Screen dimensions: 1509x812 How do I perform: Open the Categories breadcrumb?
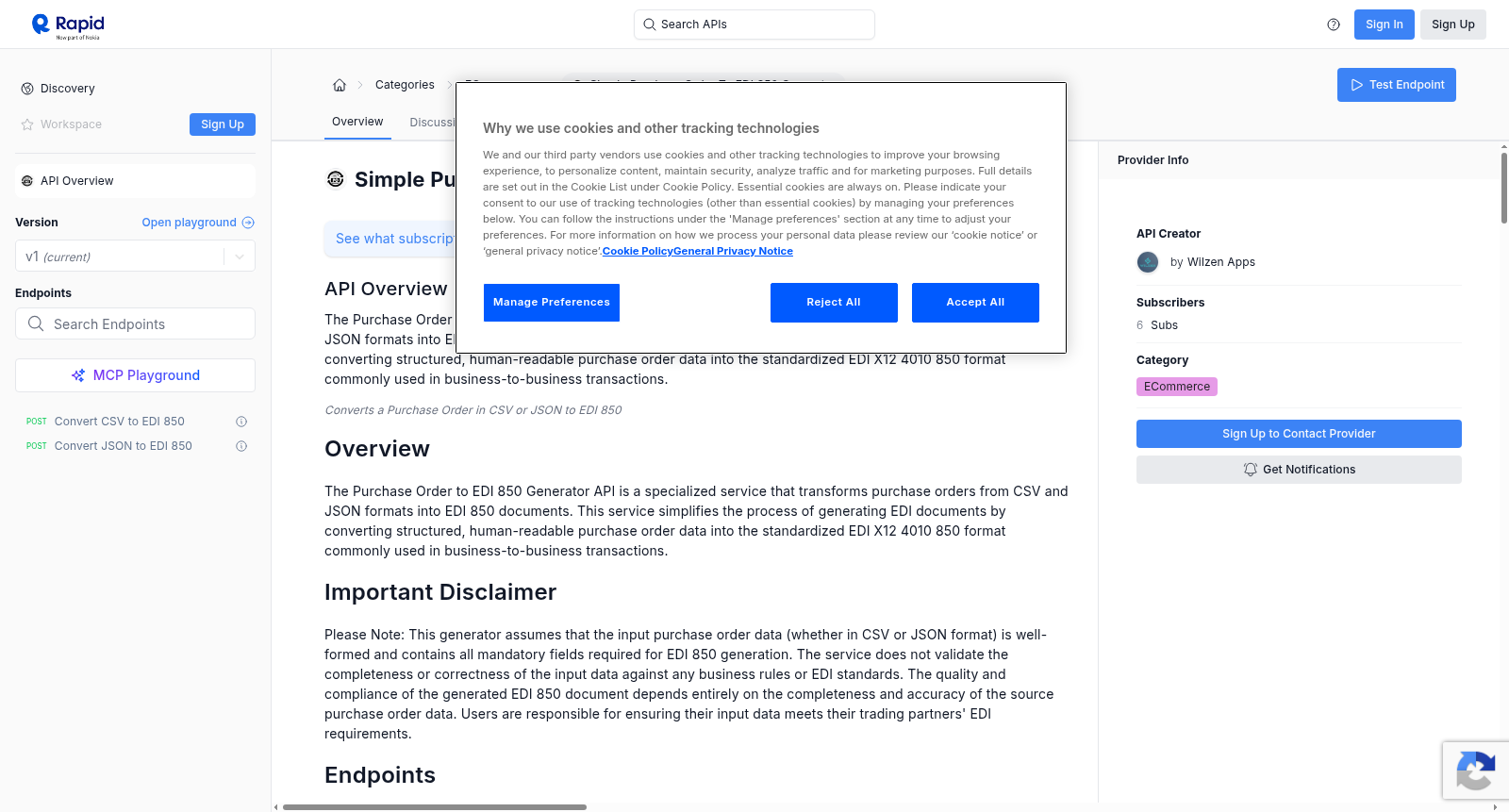[x=405, y=85]
